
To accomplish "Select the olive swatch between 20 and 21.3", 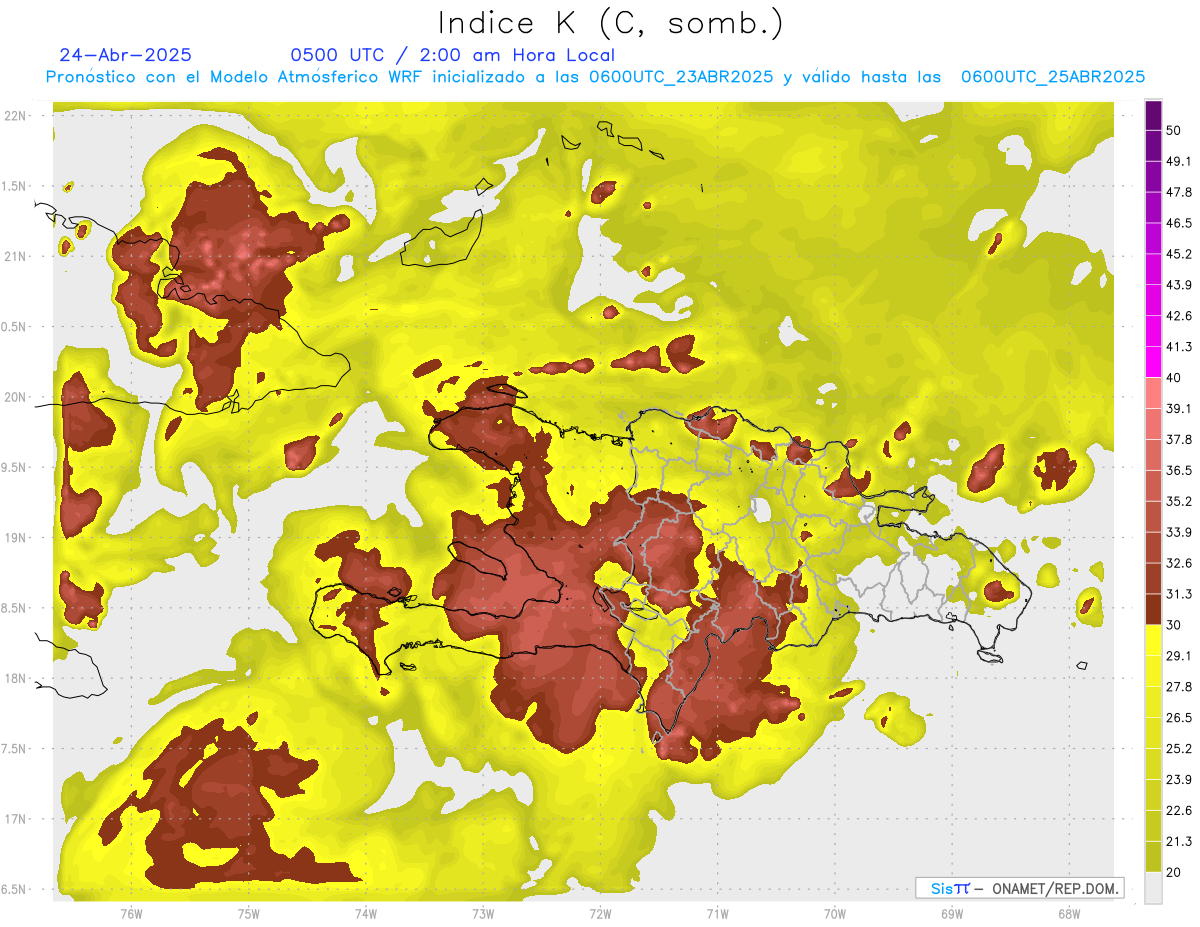I will pos(1153,857).
